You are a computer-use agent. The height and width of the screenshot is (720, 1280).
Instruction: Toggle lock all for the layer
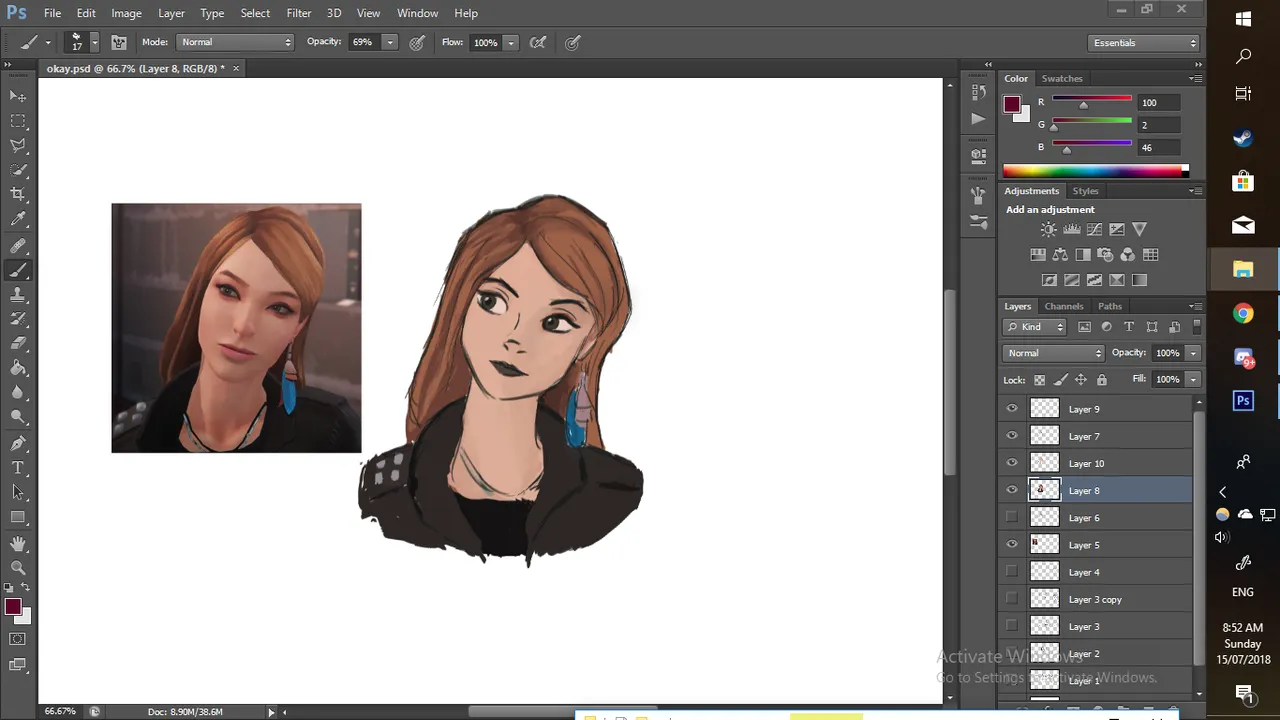[1101, 380]
